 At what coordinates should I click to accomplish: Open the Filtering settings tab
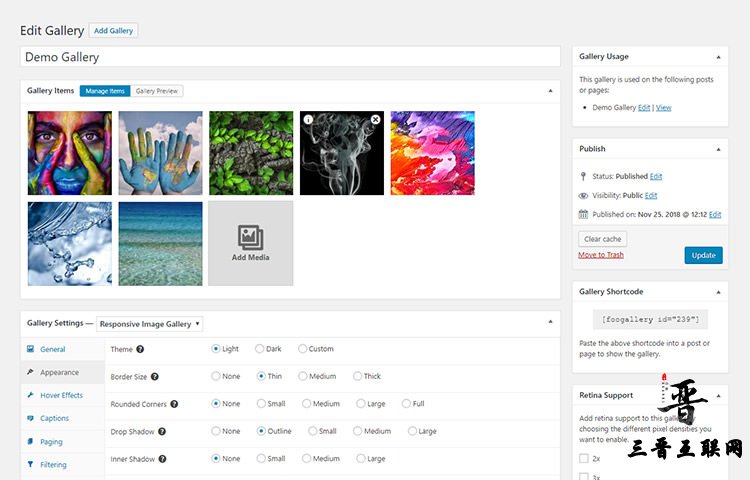pyautogui.click(x=63, y=464)
